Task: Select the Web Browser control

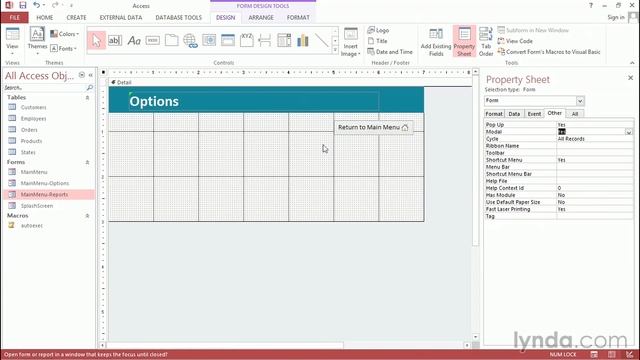Action: 209,40
